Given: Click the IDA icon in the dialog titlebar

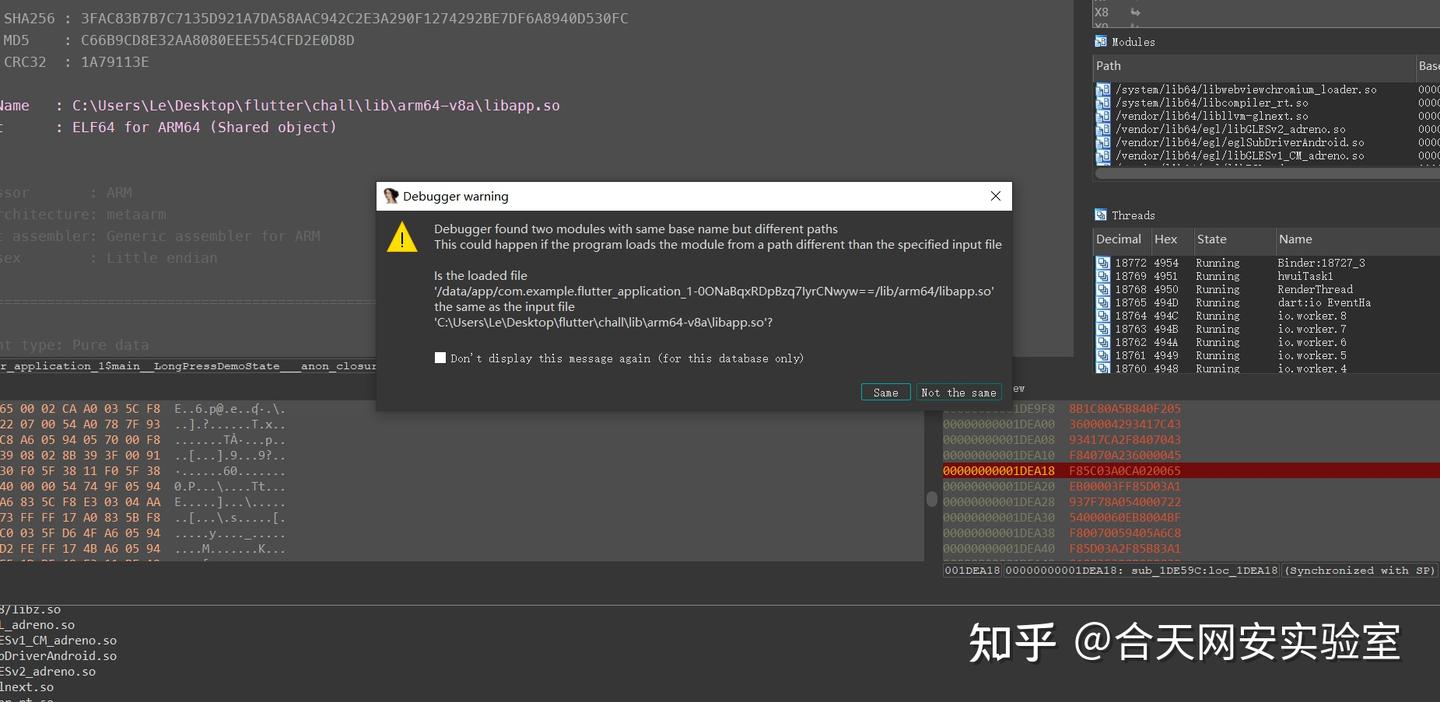Looking at the screenshot, I should tap(390, 196).
